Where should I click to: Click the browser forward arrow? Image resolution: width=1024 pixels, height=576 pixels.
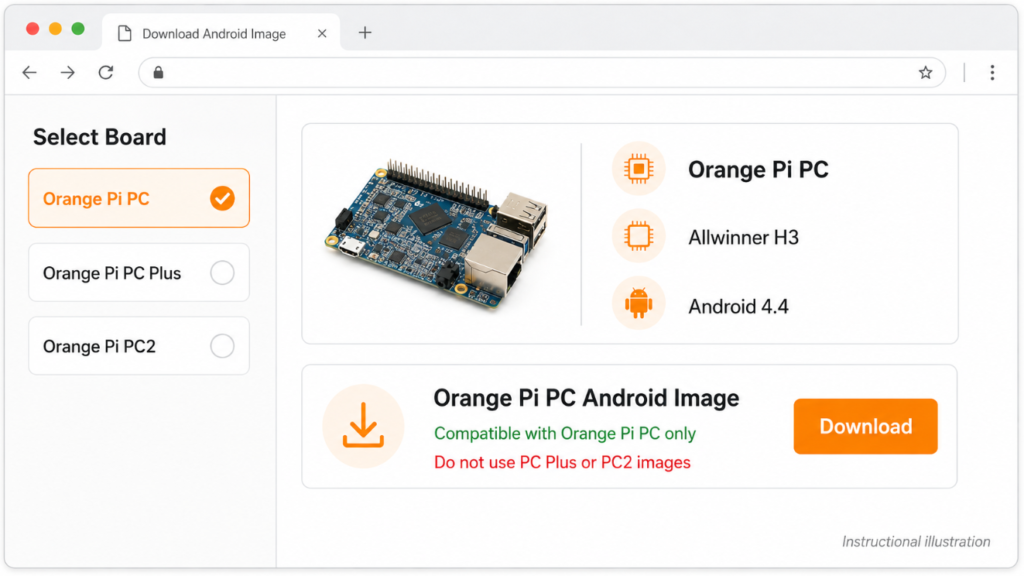pyautogui.click(x=68, y=72)
